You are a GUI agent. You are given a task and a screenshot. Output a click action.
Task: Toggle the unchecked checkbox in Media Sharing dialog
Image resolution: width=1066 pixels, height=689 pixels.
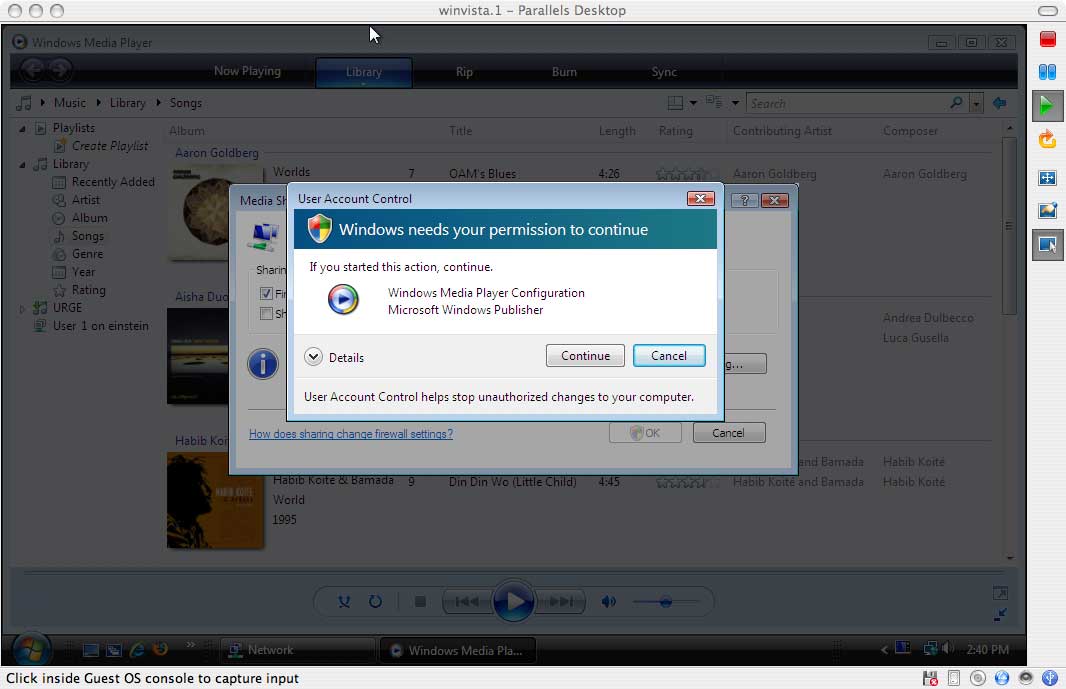point(266,313)
